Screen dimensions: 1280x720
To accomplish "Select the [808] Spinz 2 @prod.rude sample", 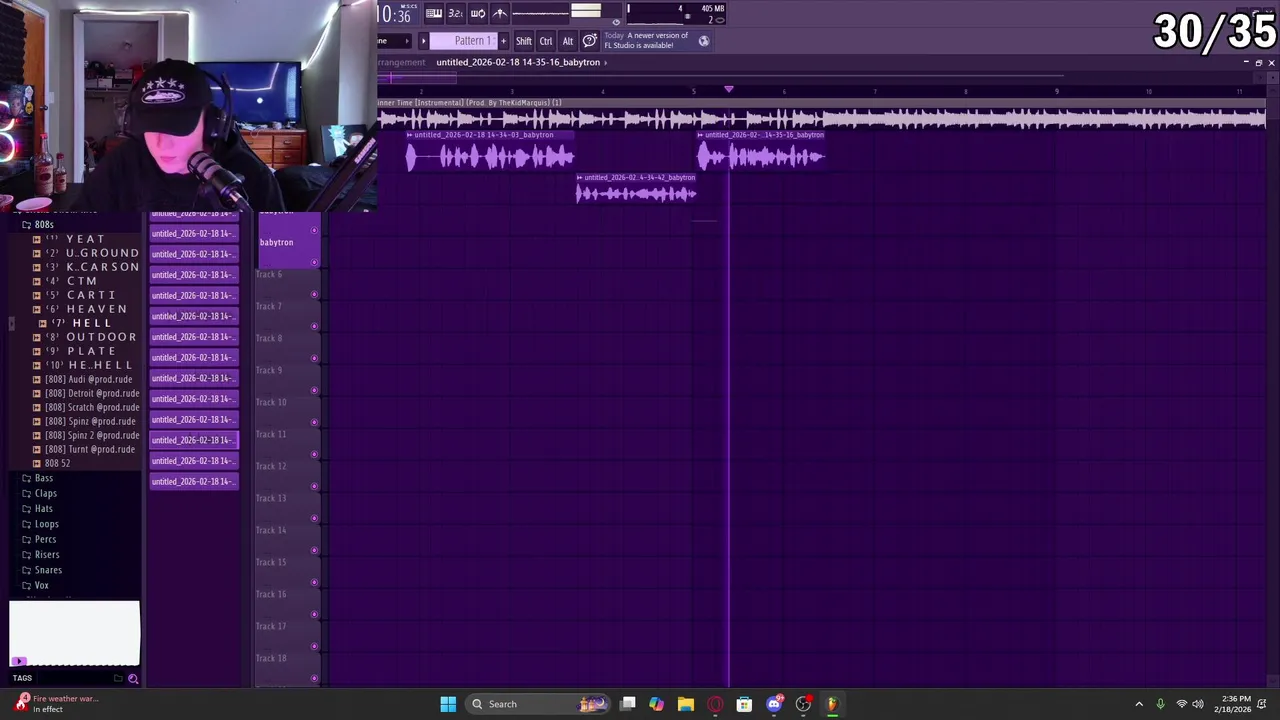I will pyautogui.click(x=86, y=435).
